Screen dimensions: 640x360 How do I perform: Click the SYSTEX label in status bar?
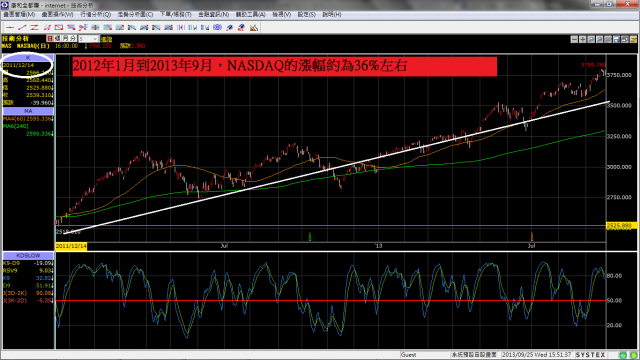click(591, 355)
